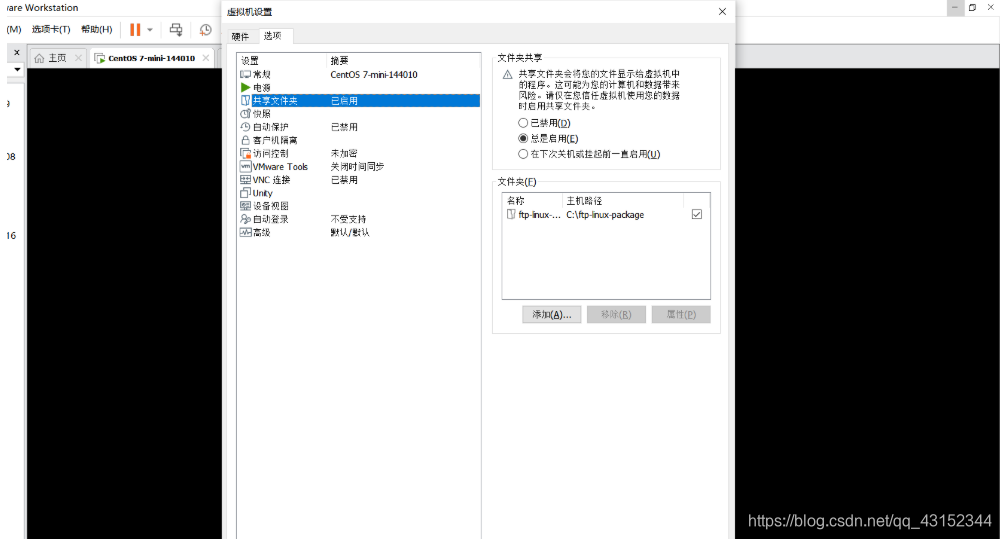Viewport: 1002px width, 540px height.
Task: Click the 主机路径 column header
Action: tap(623, 201)
